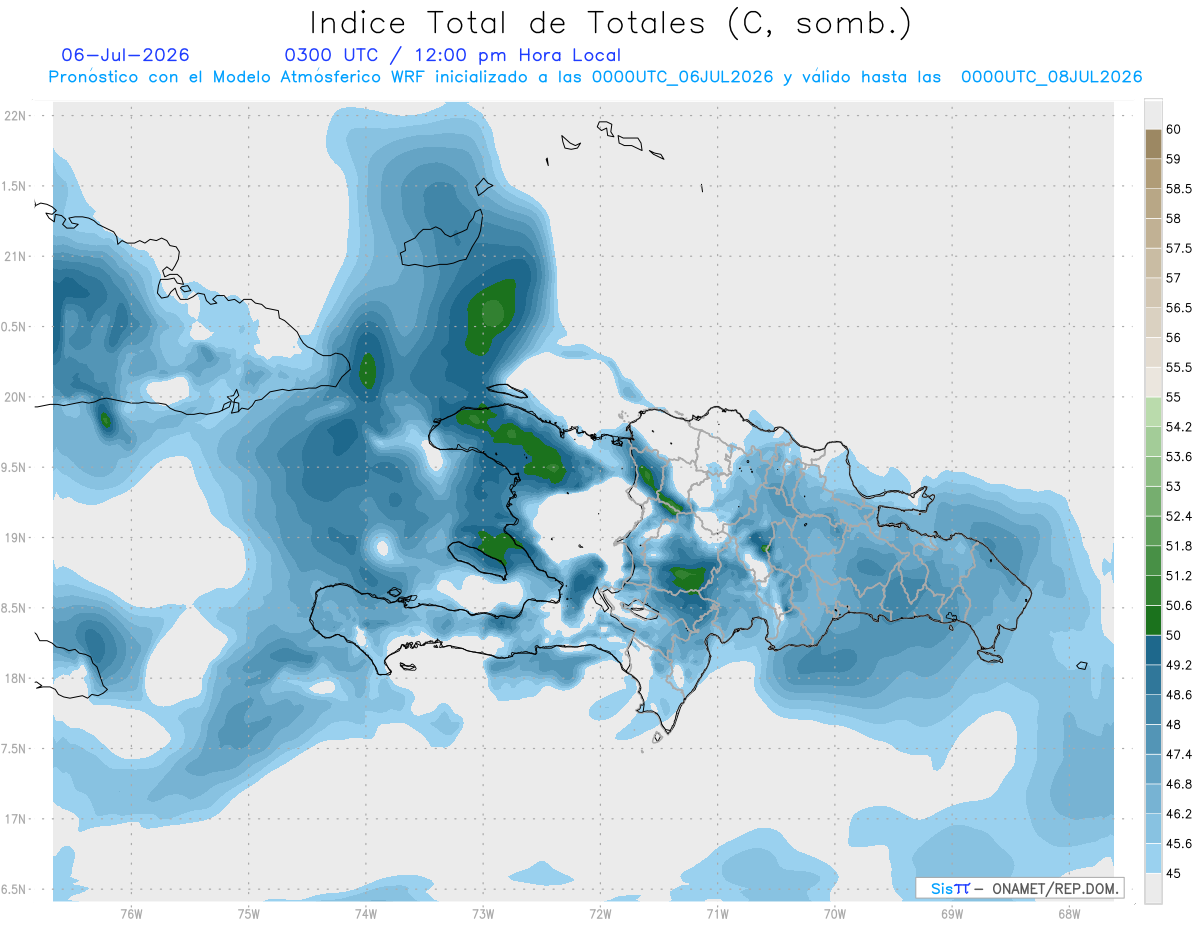1200x927 pixels.
Task: Click the '51.8' value on the color scale
Action: click(1177, 546)
